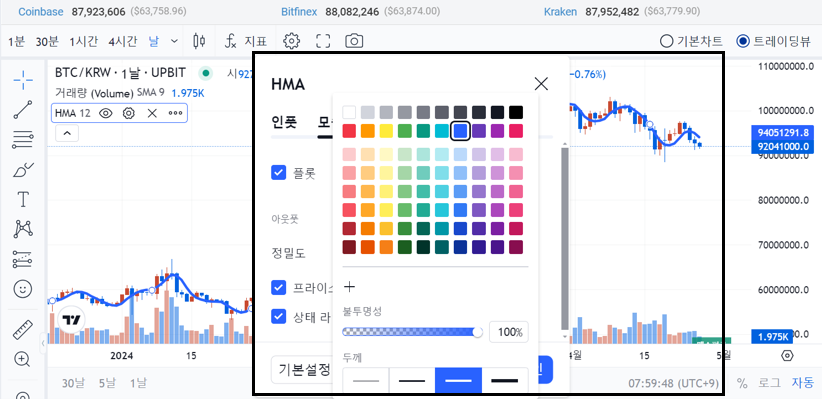This screenshot has width=822, height=399.
Task: Select the trend line drawing tool
Action: 23,110
